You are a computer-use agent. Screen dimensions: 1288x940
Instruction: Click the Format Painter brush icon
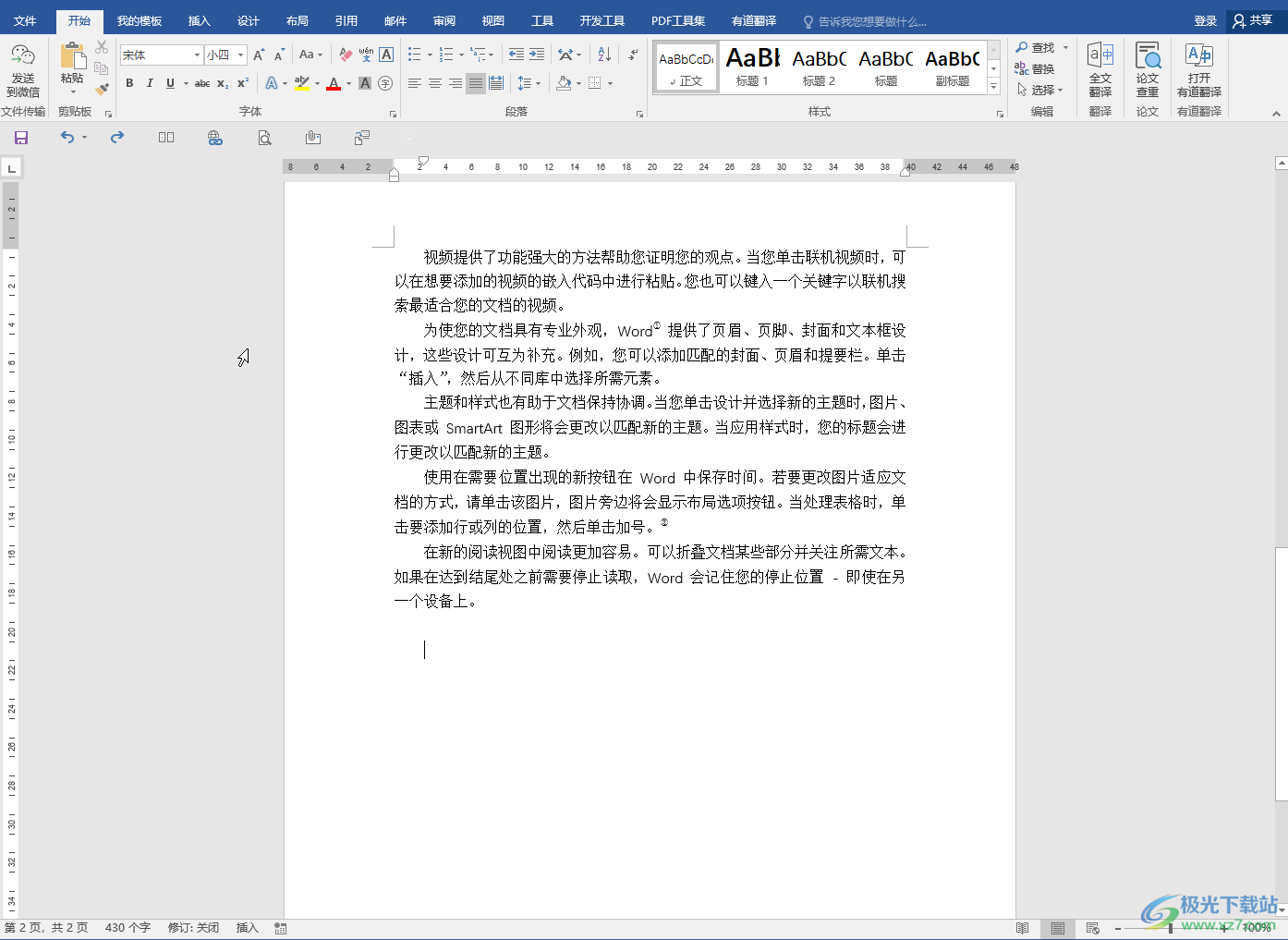(102, 89)
